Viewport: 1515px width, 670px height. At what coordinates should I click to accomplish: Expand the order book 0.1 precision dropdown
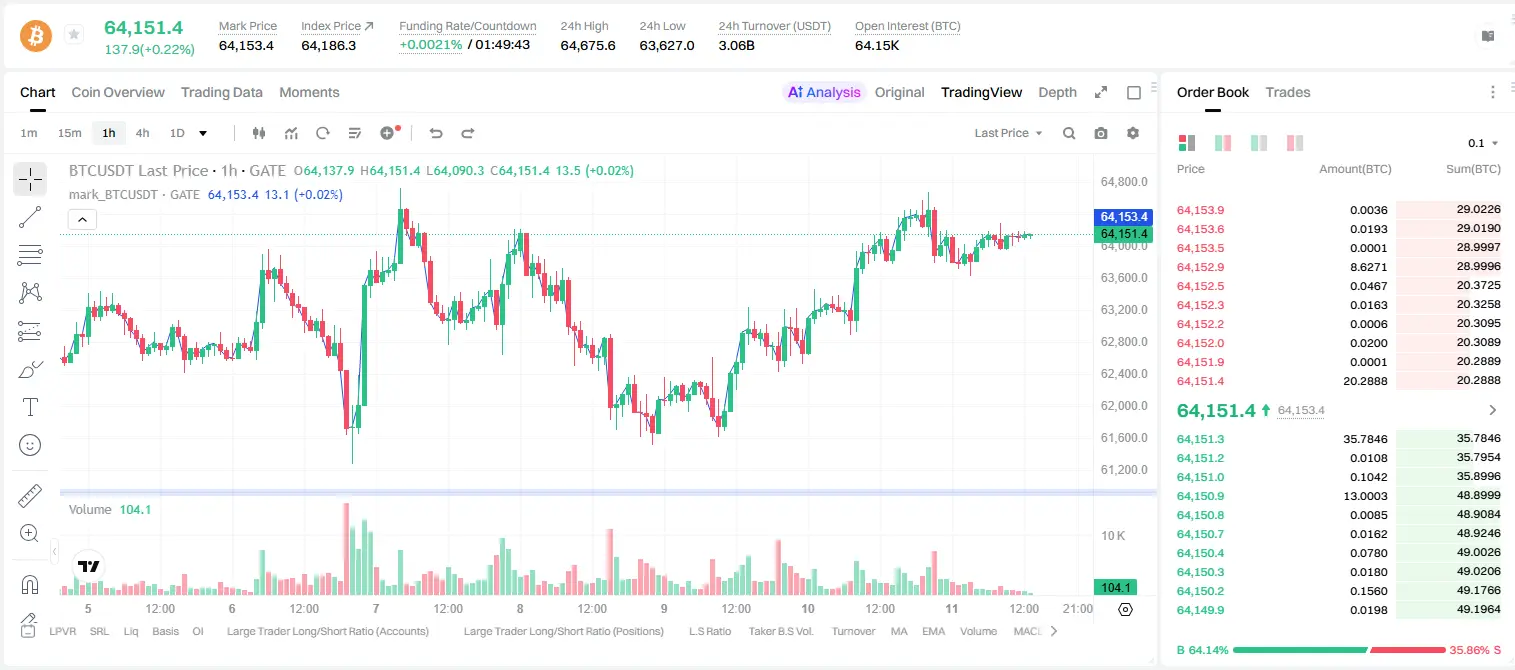1483,143
